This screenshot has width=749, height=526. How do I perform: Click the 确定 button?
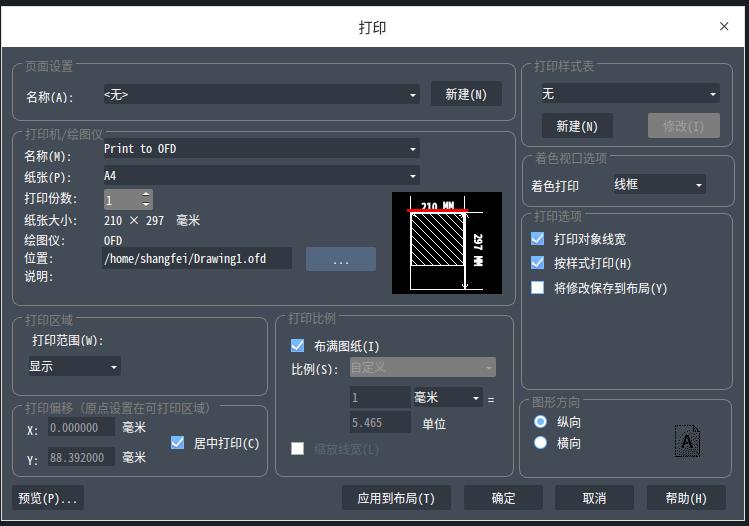[x=503, y=498]
